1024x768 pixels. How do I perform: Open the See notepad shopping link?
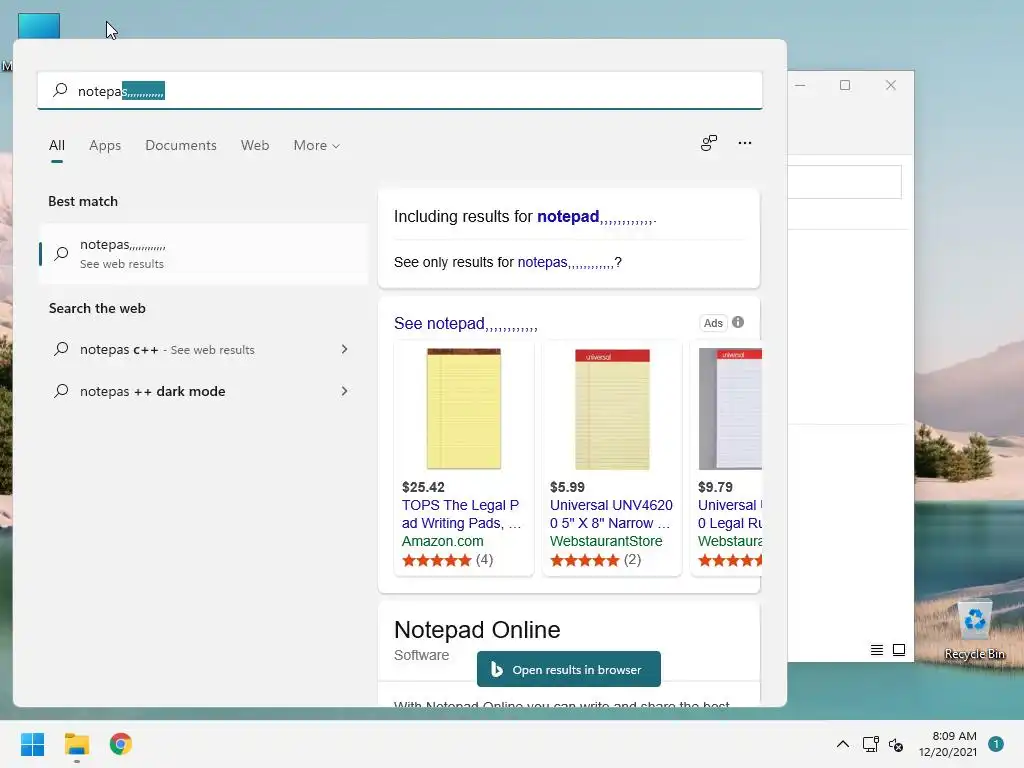click(466, 323)
